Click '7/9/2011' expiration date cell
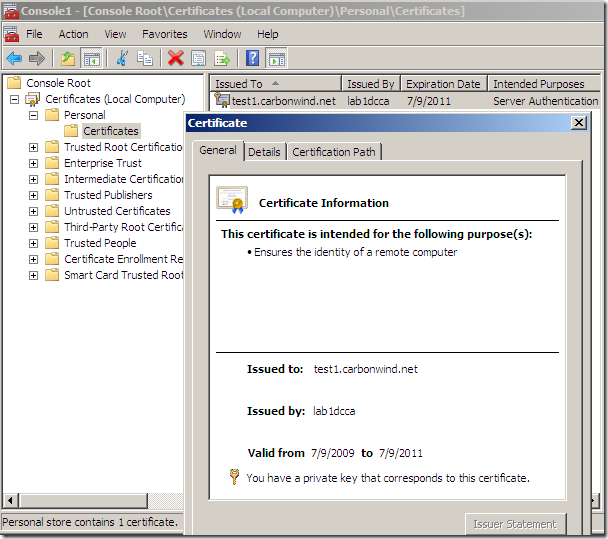The height and width of the screenshot is (539, 608). tap(429, 101)
